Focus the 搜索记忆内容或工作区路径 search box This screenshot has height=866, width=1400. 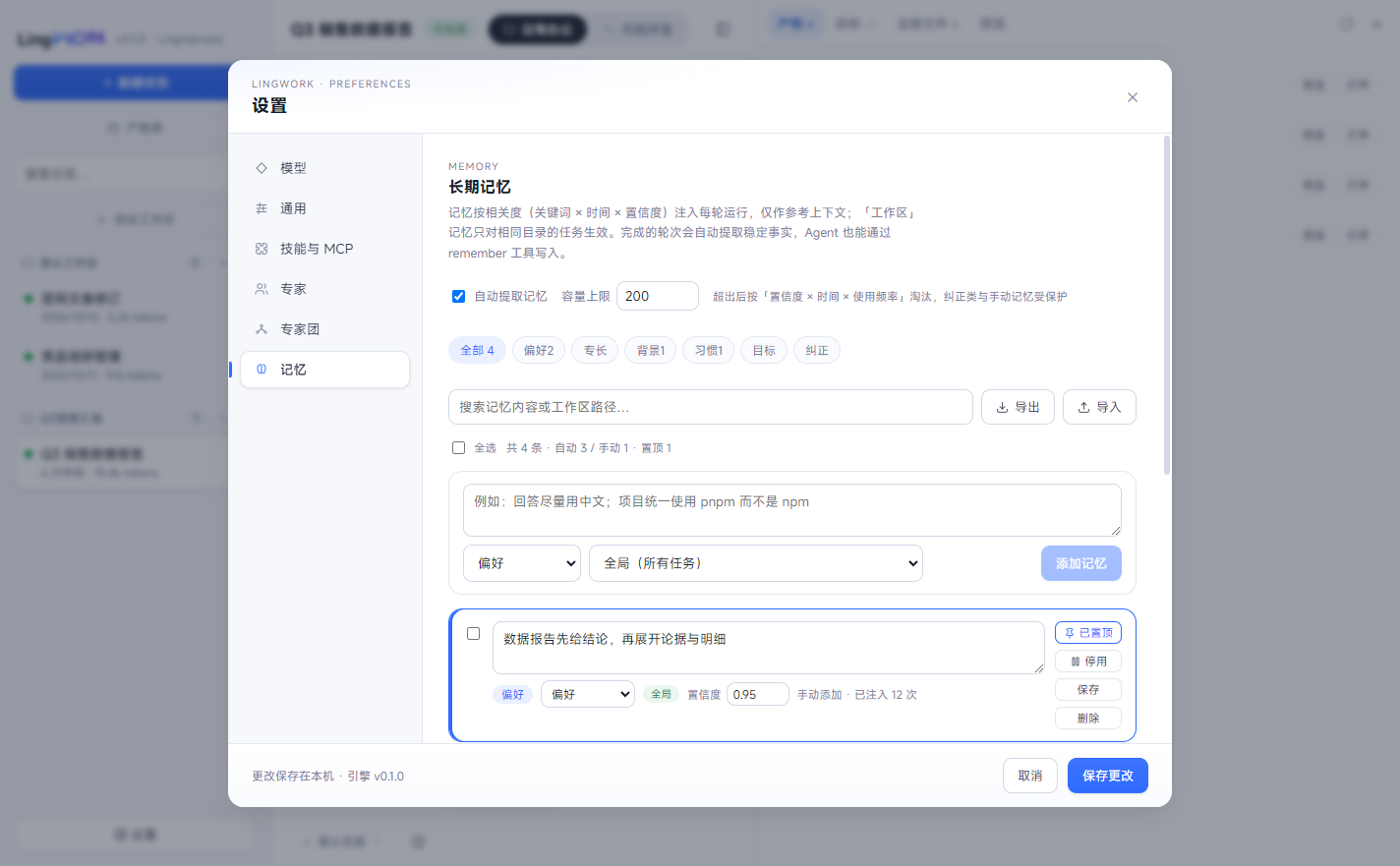click(x=711, y=407)
